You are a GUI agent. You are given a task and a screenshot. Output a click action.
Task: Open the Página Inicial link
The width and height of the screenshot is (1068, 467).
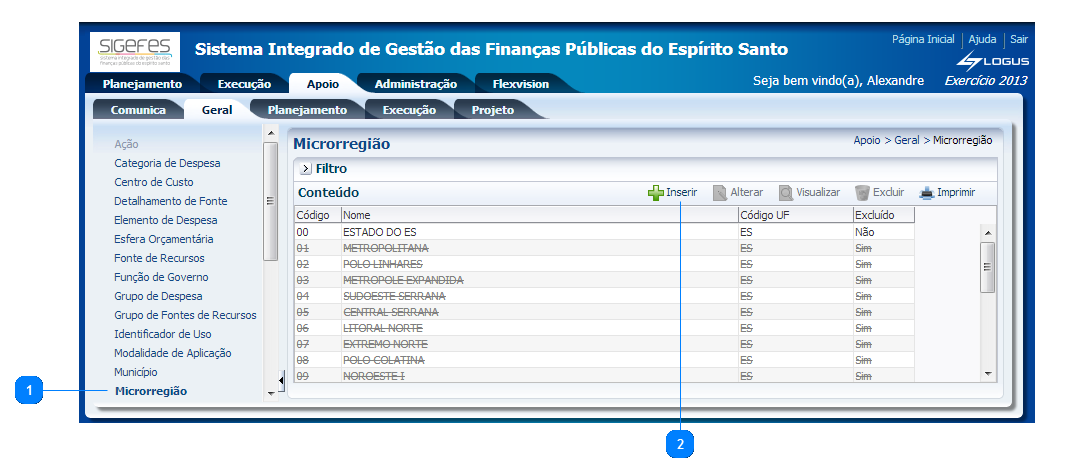point(922,39)
